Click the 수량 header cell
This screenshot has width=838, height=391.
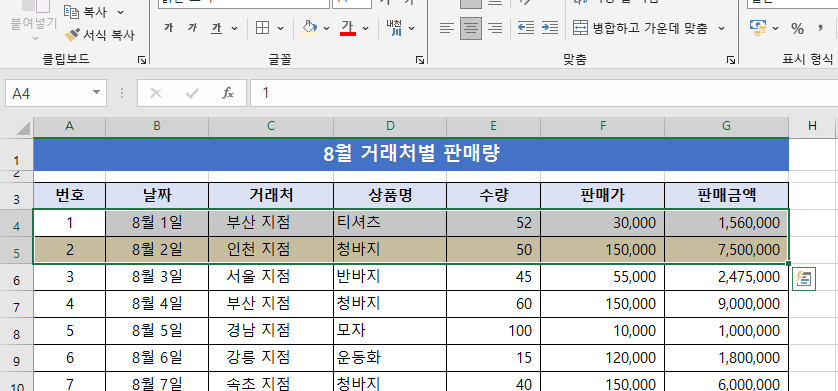(x=493, y=196)
